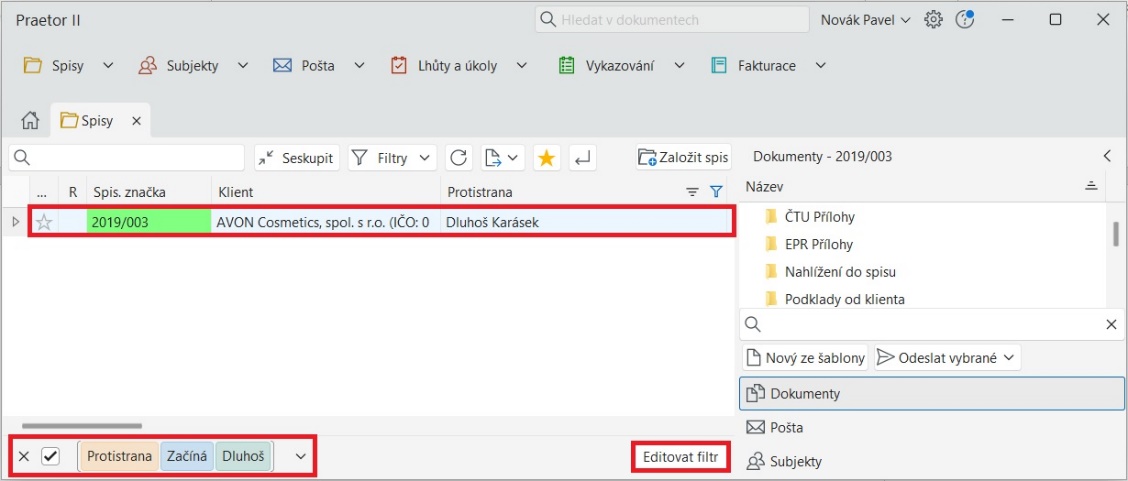
Task: Uncheck the active filter checkbox
Action: pyautogui.click(x=50, y=456)
